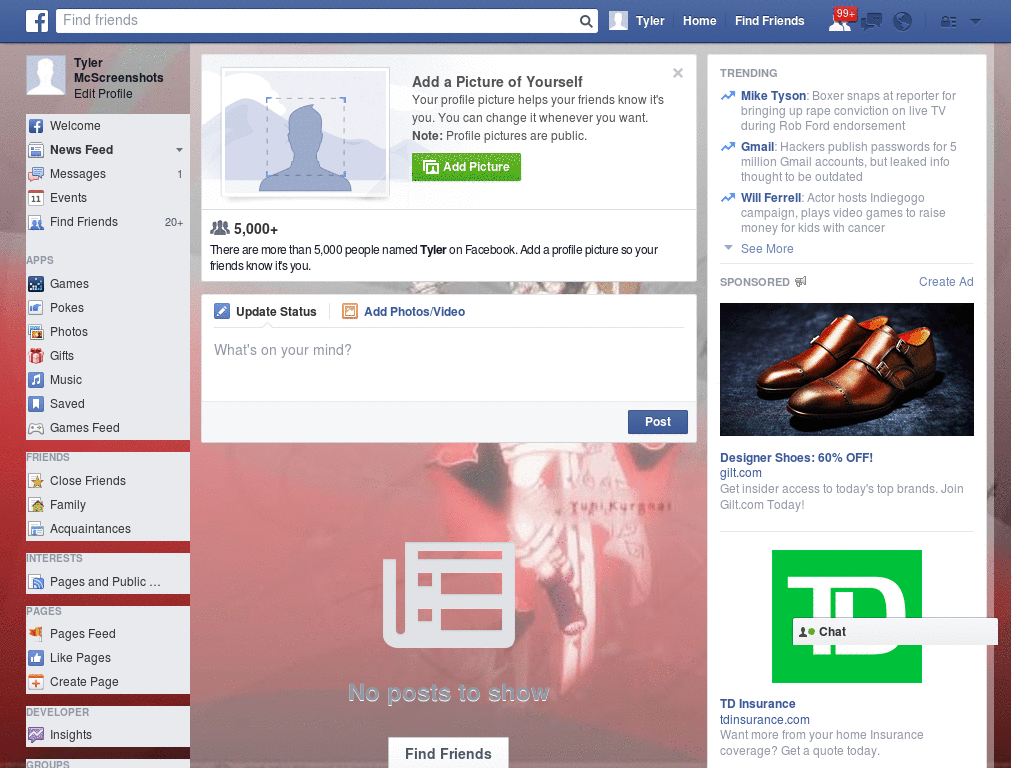Click the Gifts icon
The width and height of the screenshot is (1024, 768).
coord(36,356)
